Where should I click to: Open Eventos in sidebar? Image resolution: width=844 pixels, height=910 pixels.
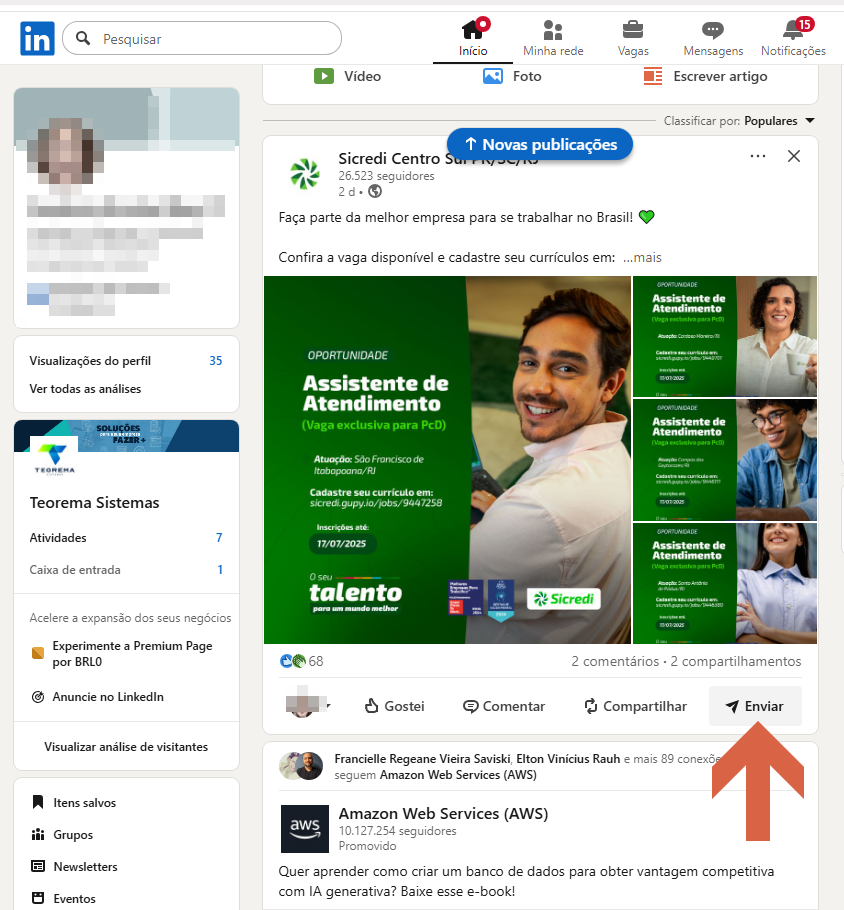[x=63, y=898]
